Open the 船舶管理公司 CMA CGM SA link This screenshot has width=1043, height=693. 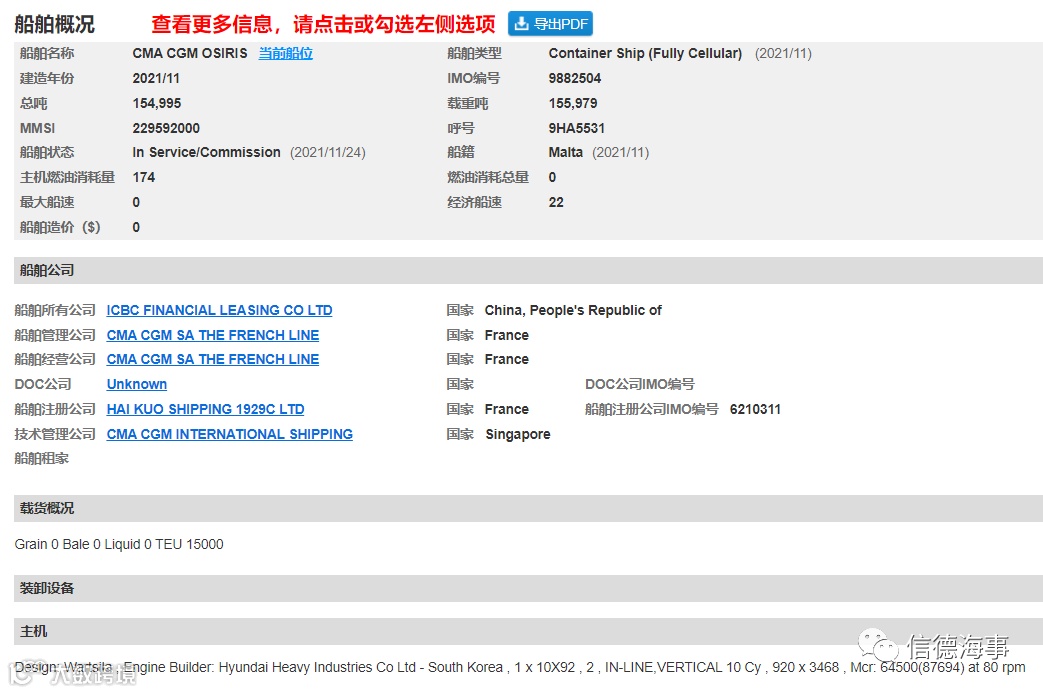(x=213, y=335)
